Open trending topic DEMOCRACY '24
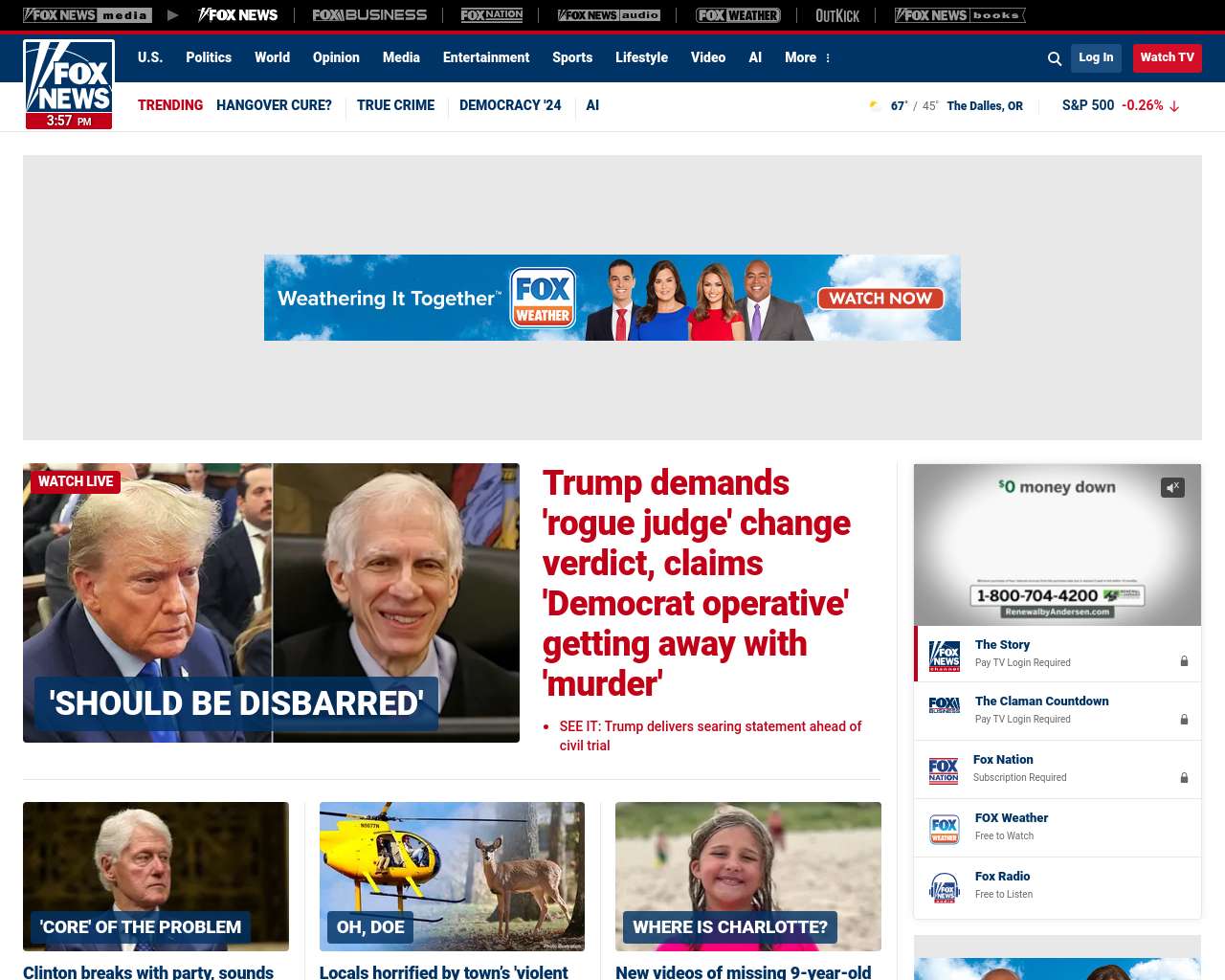The width and height of the screenshot is (1225, 980). (510, 105)
